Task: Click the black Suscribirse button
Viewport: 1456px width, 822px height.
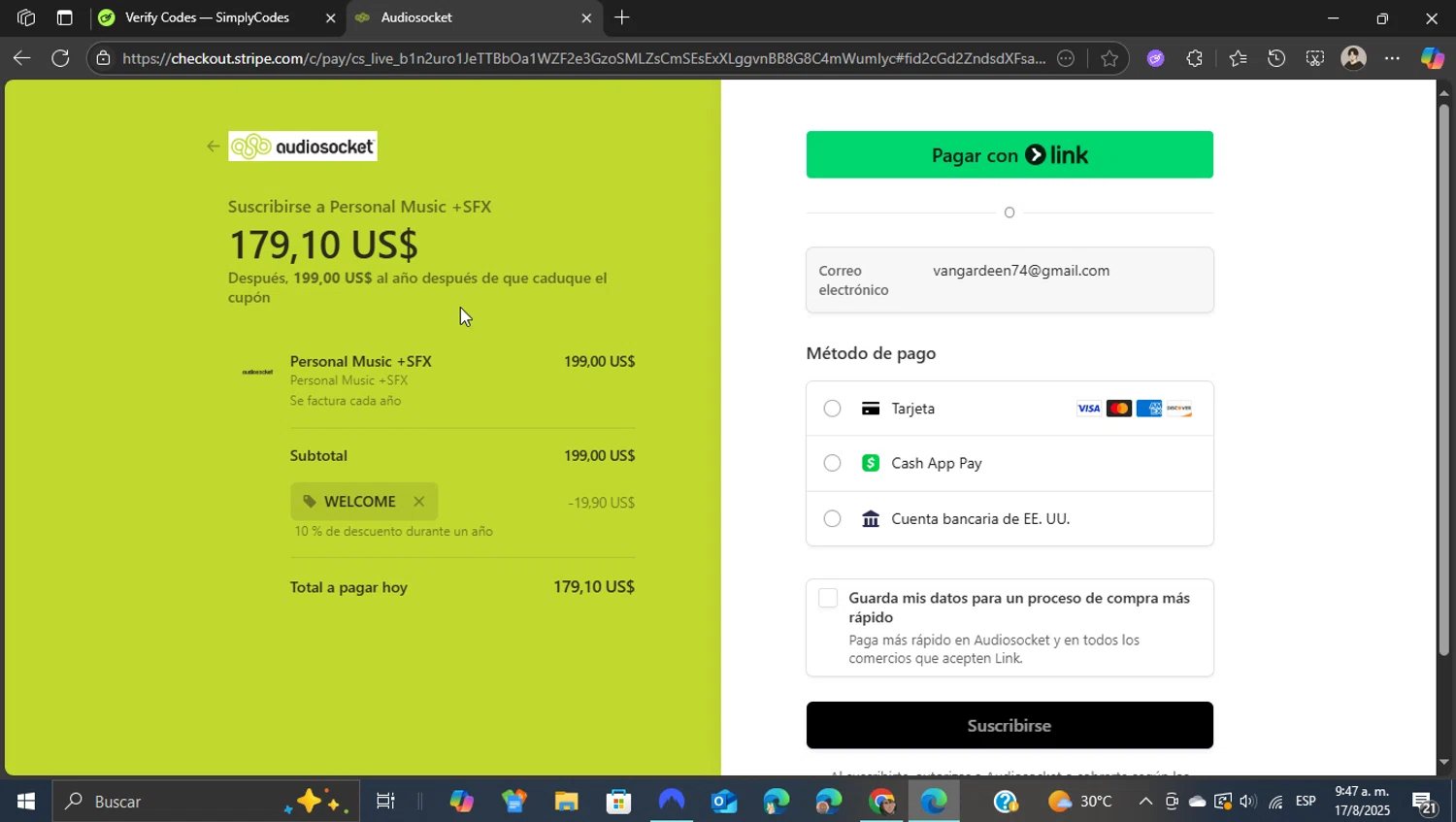Action: 1009,725
